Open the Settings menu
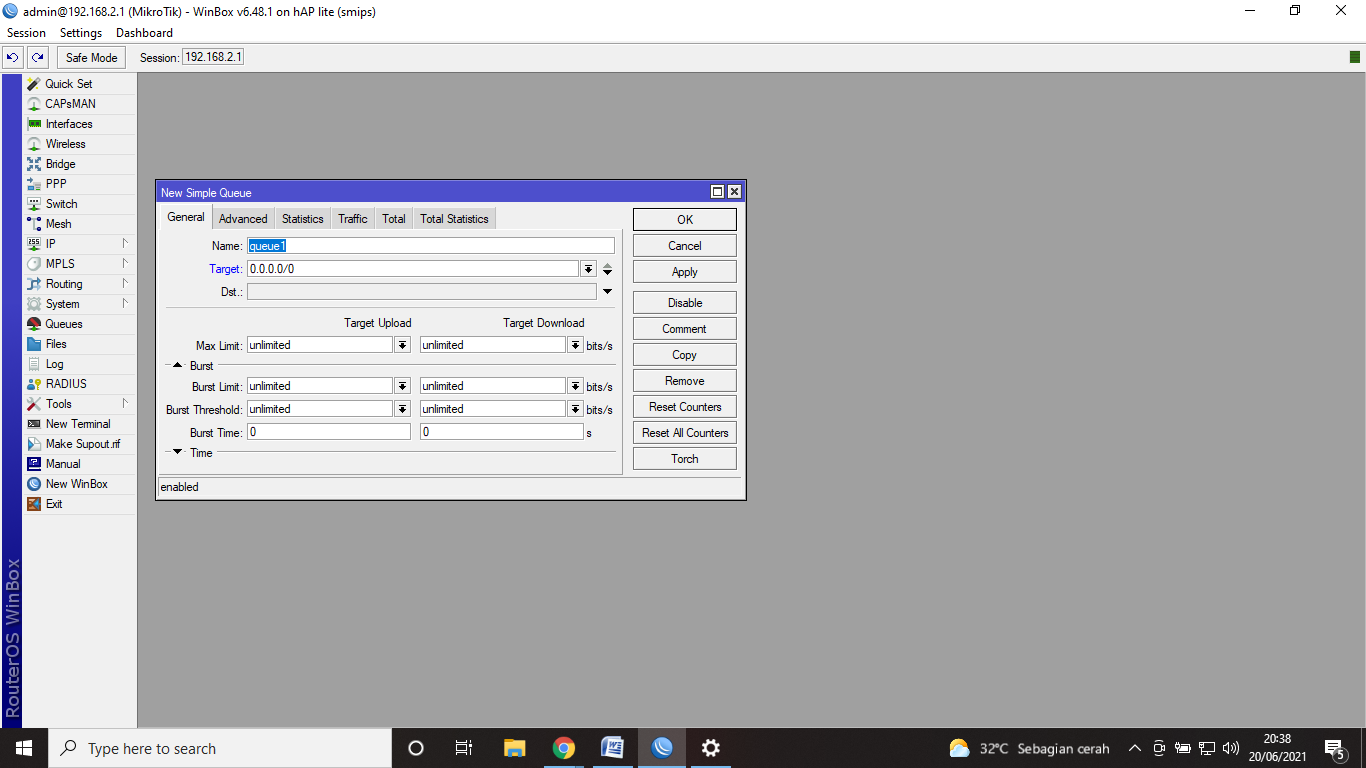This screenshot has width=1366, height=768. click(81, 33)
